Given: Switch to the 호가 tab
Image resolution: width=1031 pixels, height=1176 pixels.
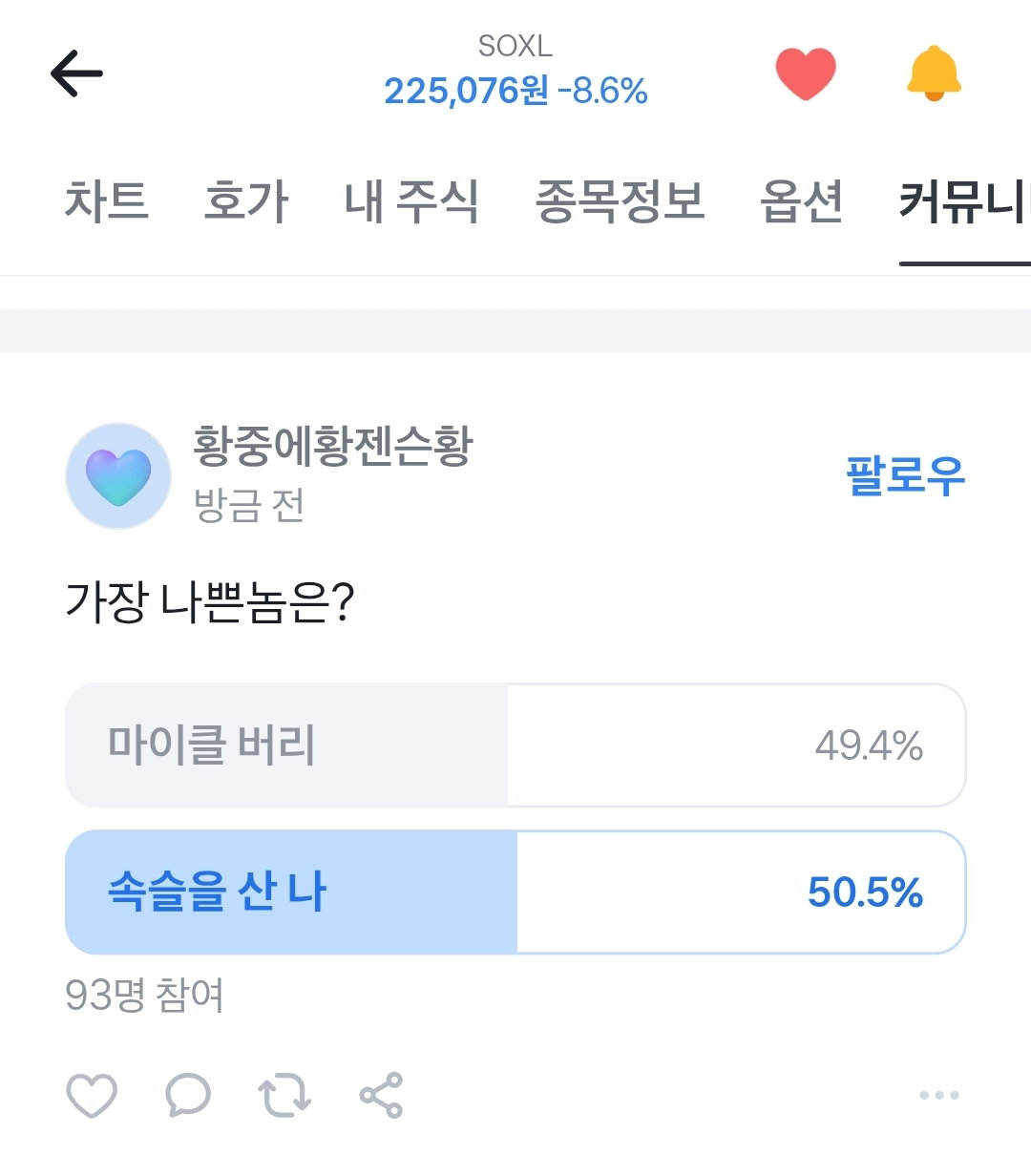Looking at the screenshot, I should click(x=246, y=201).
